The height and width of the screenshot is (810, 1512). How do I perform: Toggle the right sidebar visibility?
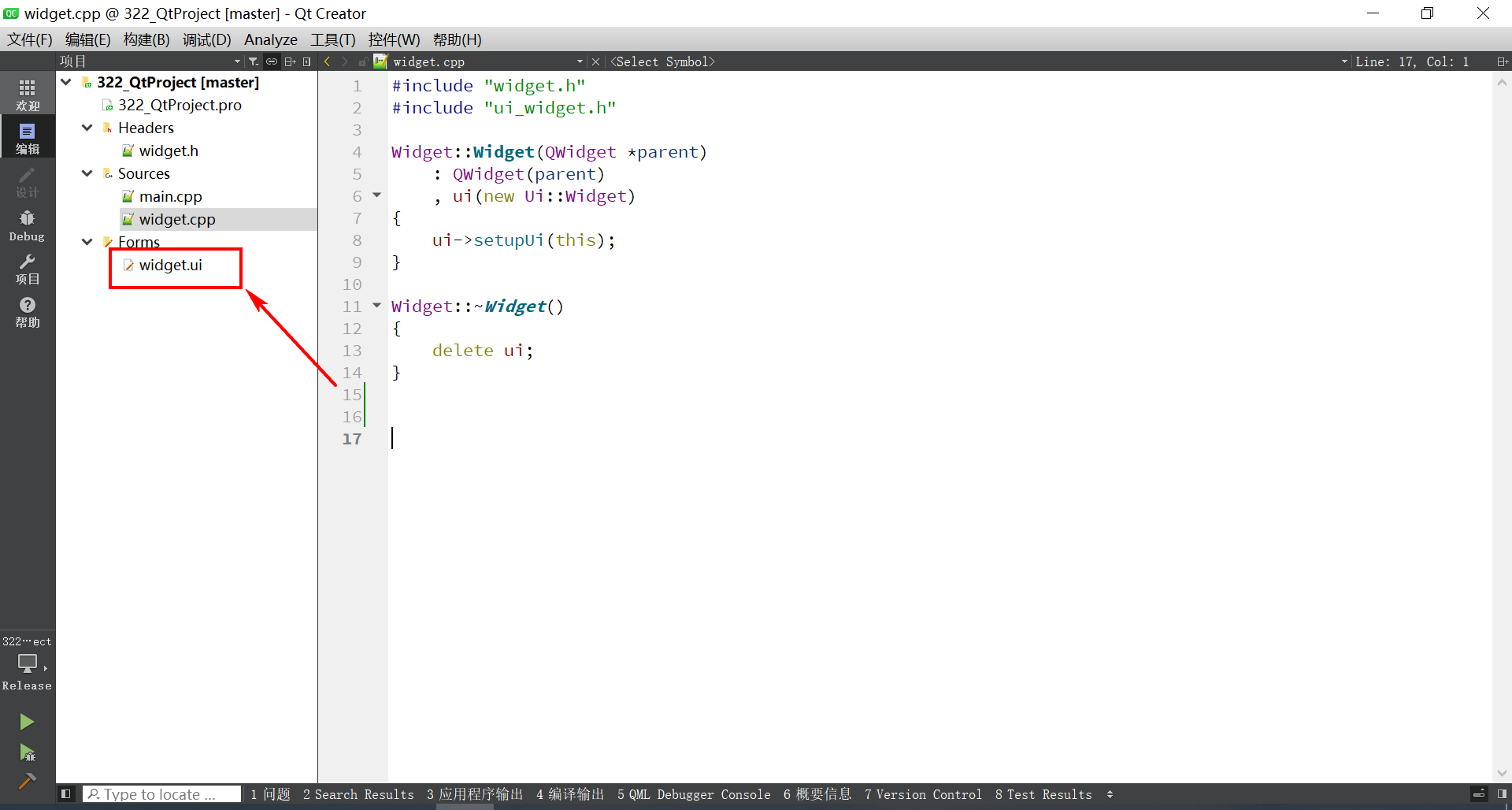coord(1502,794)
